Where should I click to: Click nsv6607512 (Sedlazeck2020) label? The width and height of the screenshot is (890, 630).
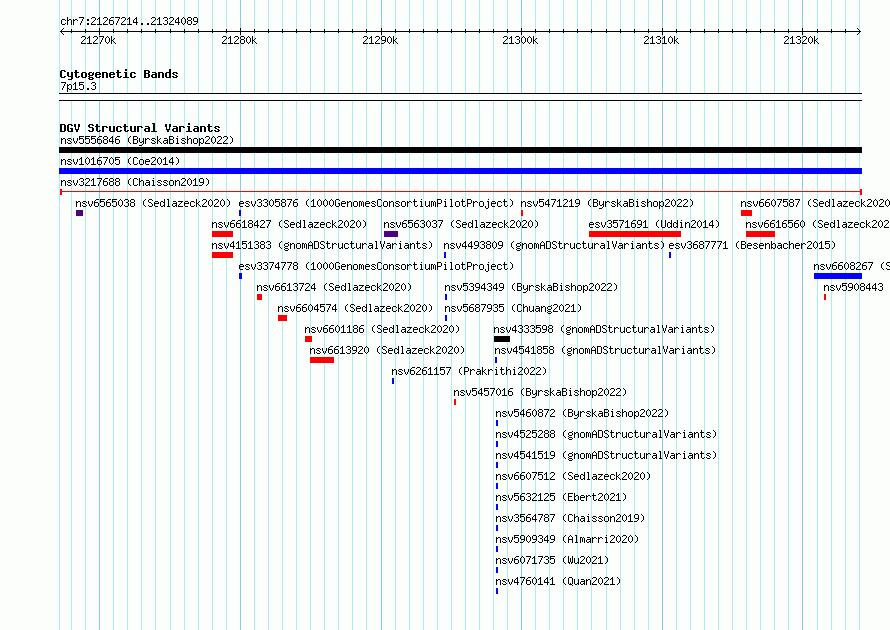(573, 476)
